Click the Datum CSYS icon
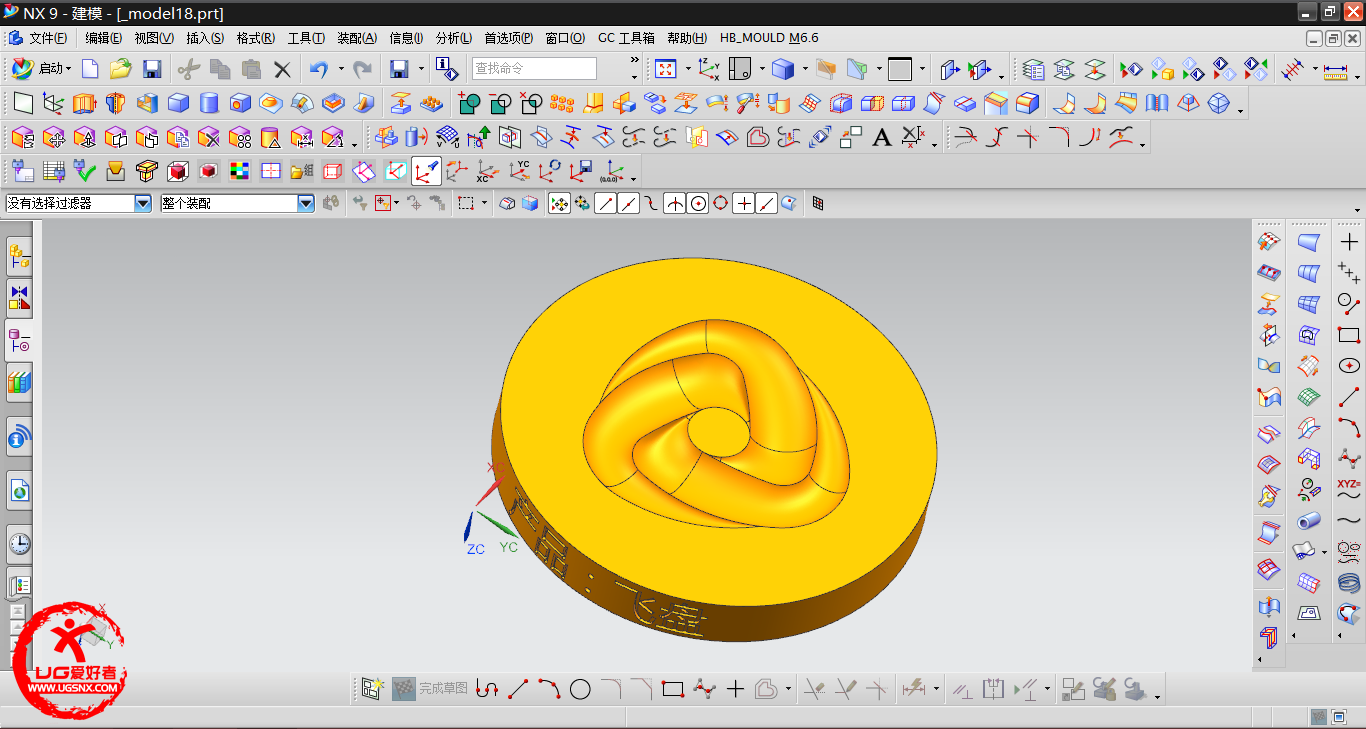Image resolution: width=1366 pixels, height=729 pixels. tap(54, 103)
